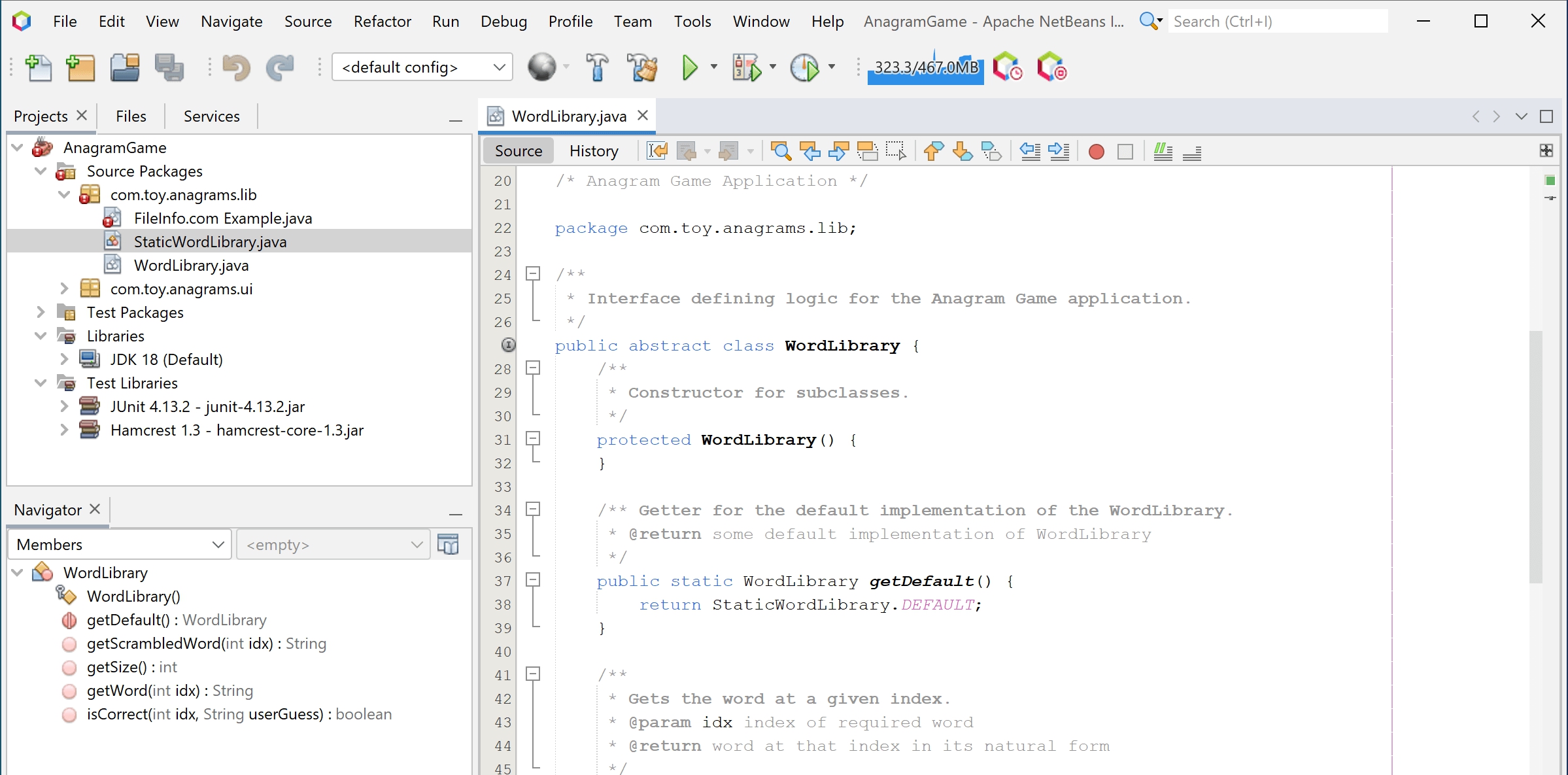Switch to the History view button
1568x775 pixels.
click(x=593, y=151)
